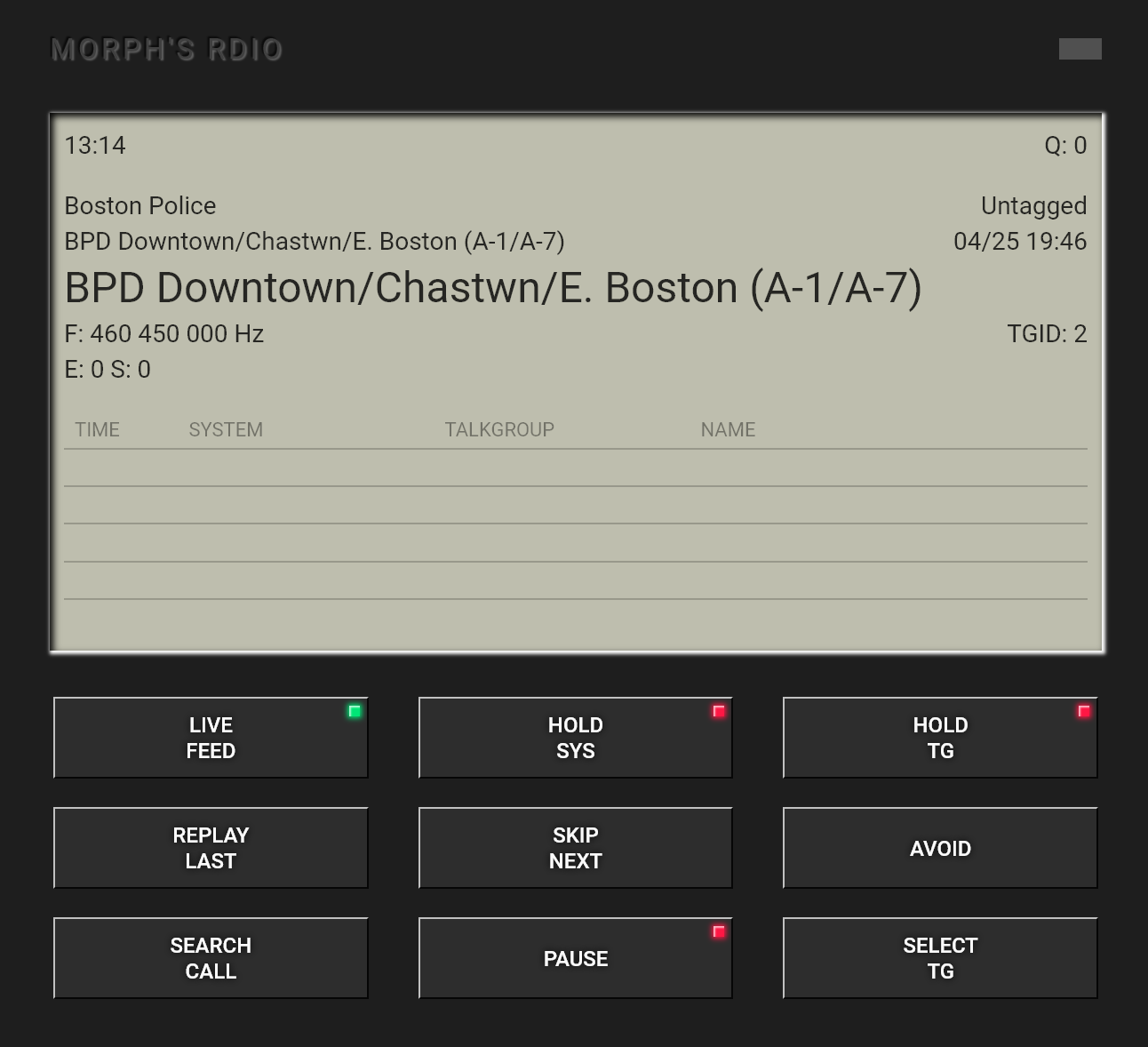Click the AVOID button
The height and width of the screenshot is (1047, 1148).
click(940, 848)
